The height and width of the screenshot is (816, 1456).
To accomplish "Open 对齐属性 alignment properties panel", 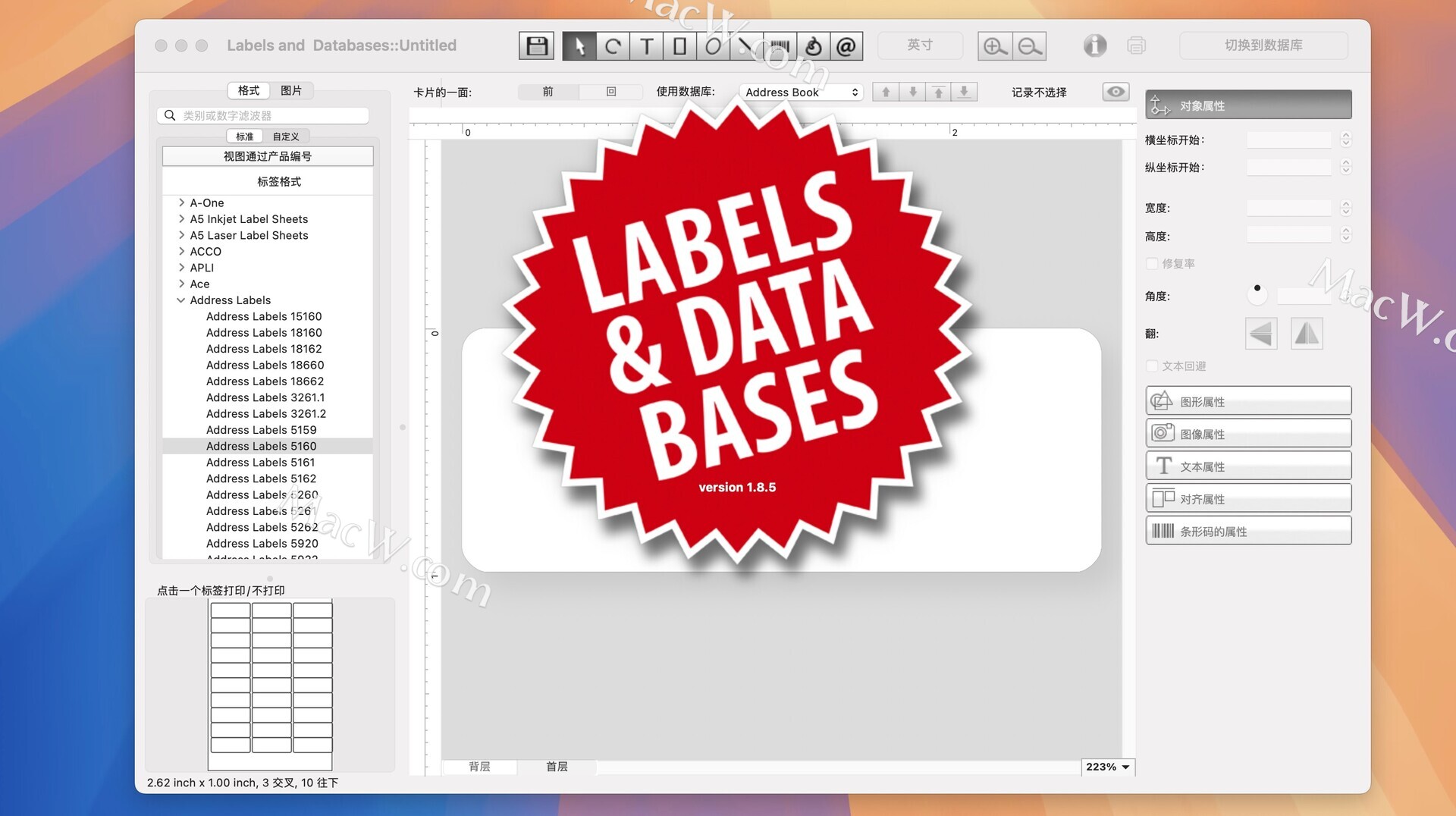I will tap(1248, 499).
